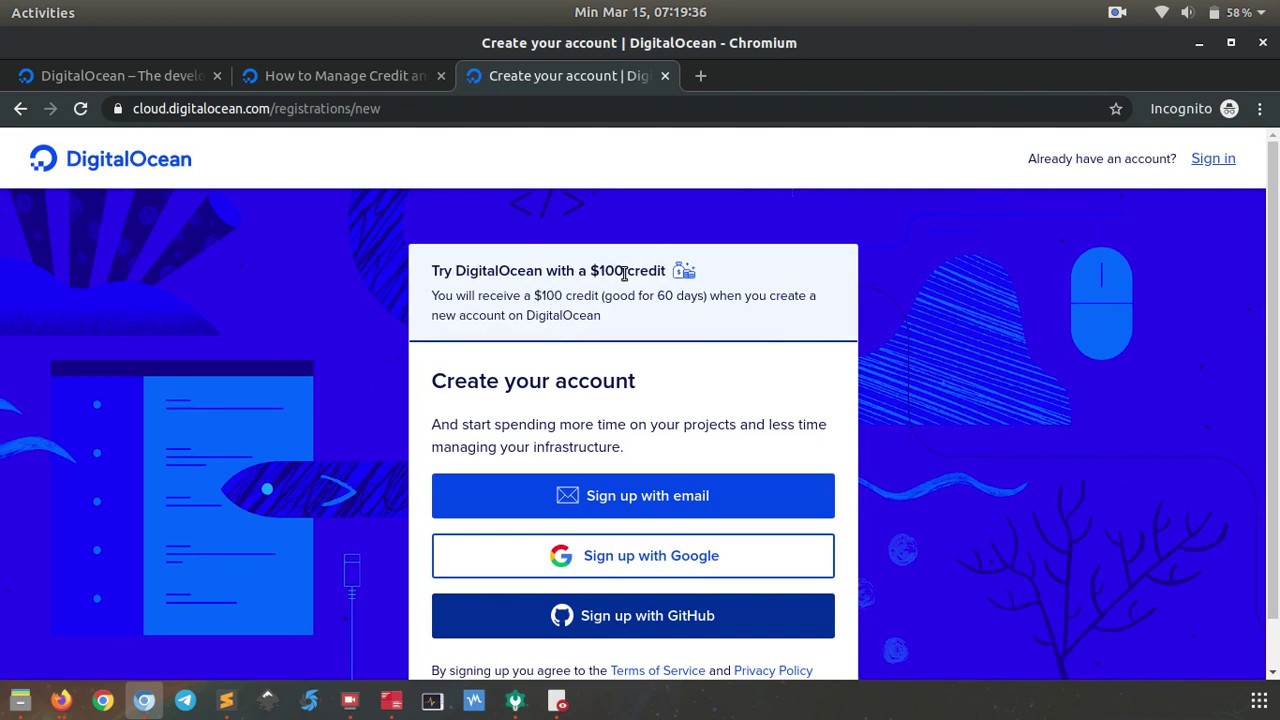Click the battery 58% indicator

tap(1229, 12)
